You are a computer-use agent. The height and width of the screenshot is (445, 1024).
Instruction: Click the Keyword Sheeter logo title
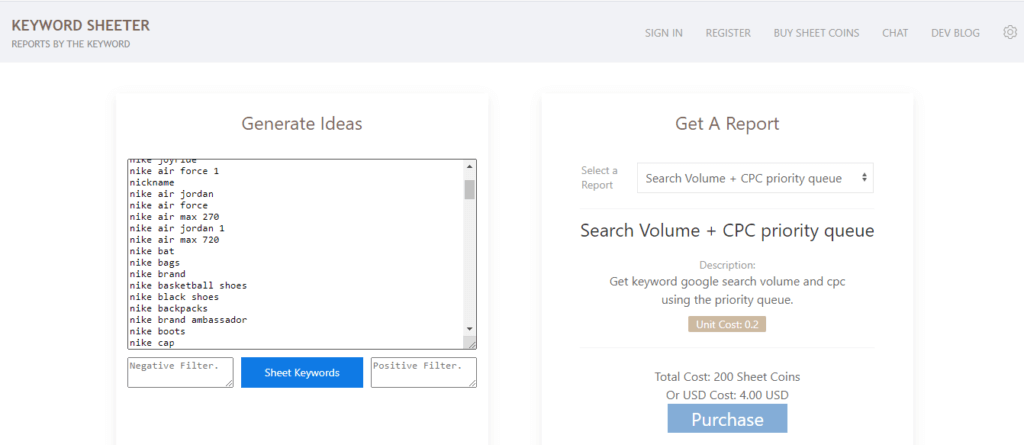80,25
